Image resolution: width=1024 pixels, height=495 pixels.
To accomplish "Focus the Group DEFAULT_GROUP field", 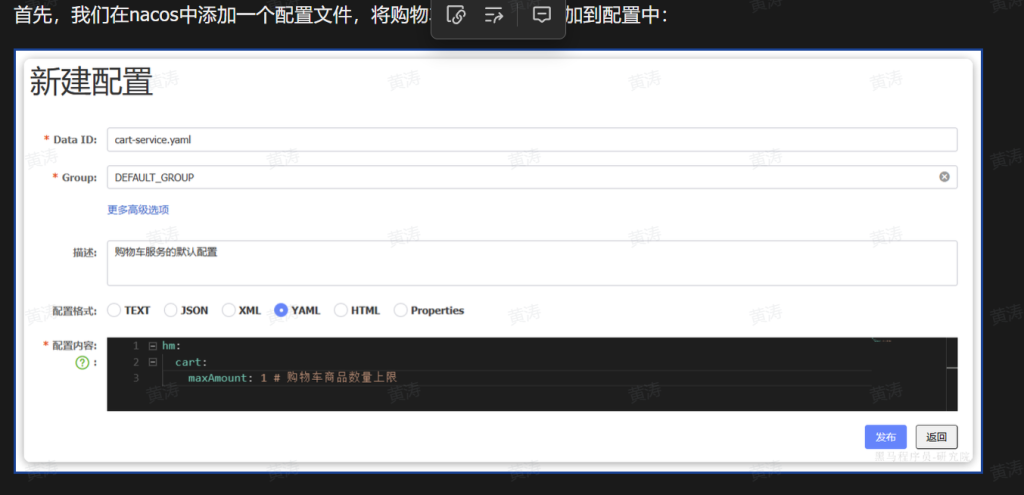I will click(520, 177).
